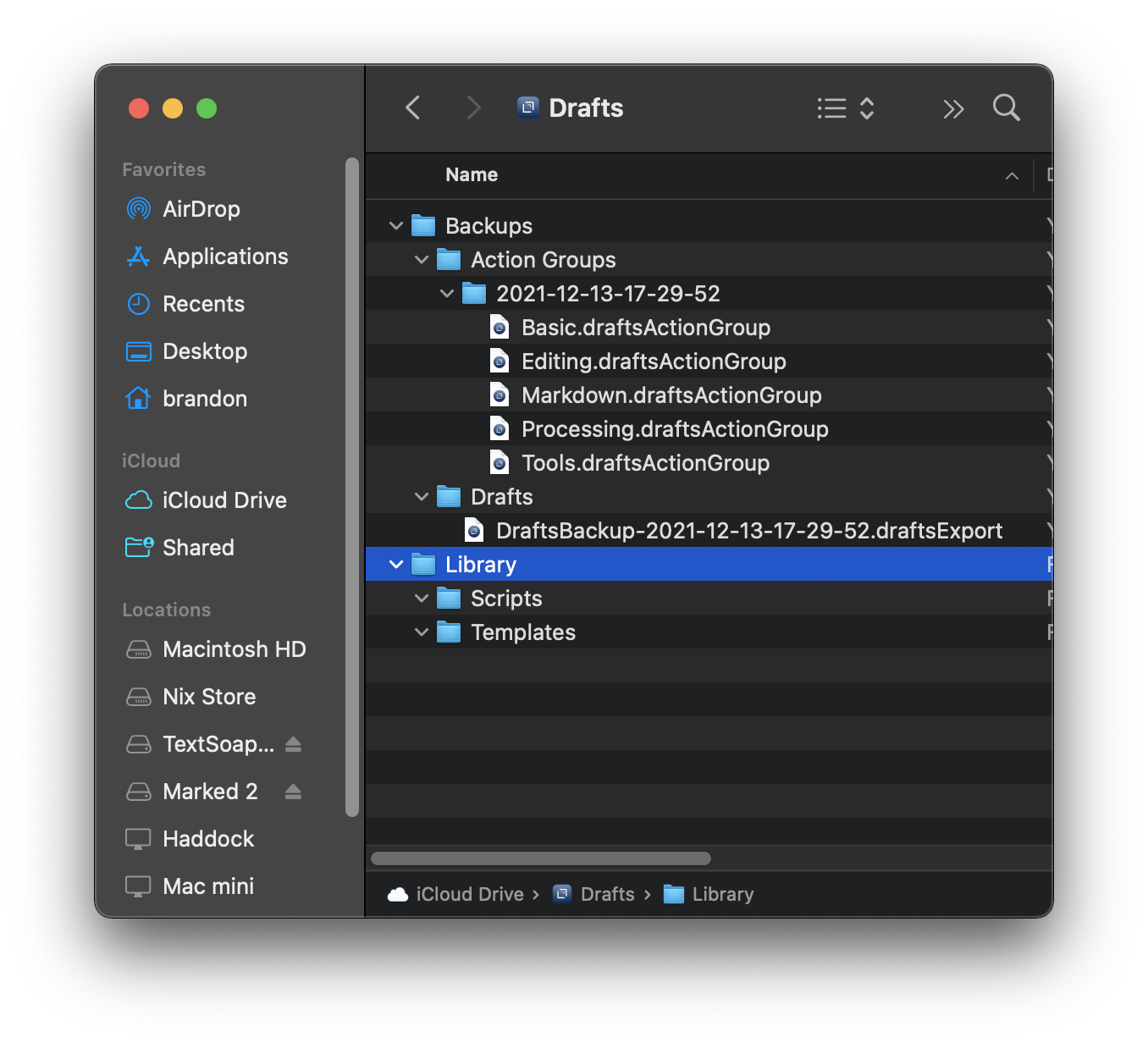The width and height of the screenshot is (1148, 1043).
Task: Collapse the Action Groups folder
Action: pyautogui.click(x=421, y=259)
